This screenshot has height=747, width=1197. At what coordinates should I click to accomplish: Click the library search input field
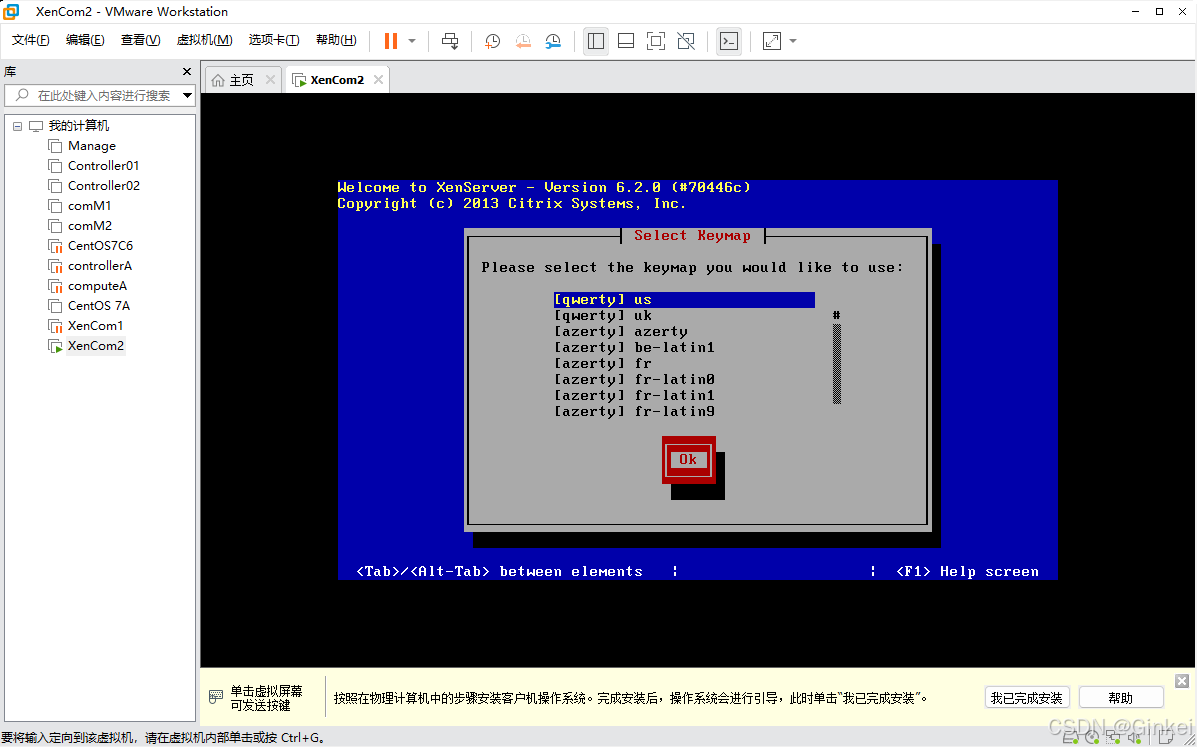tap(92, 95)
